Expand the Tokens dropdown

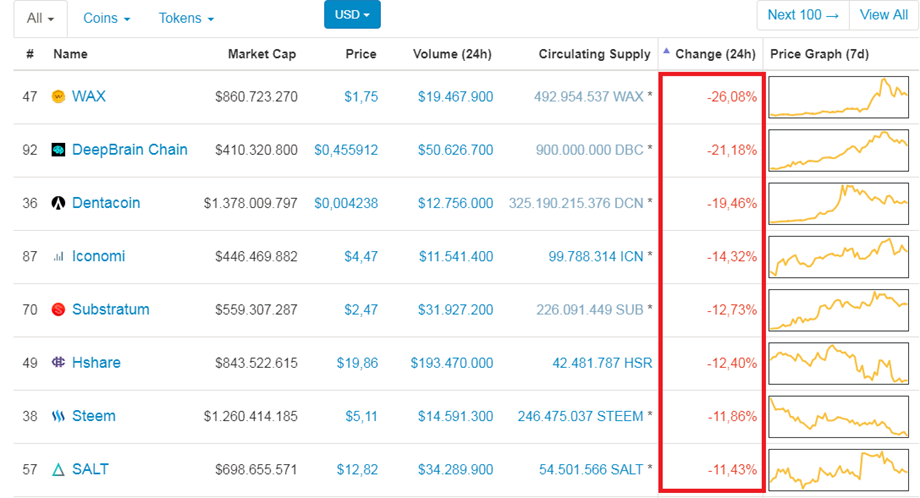coord(186,18)
